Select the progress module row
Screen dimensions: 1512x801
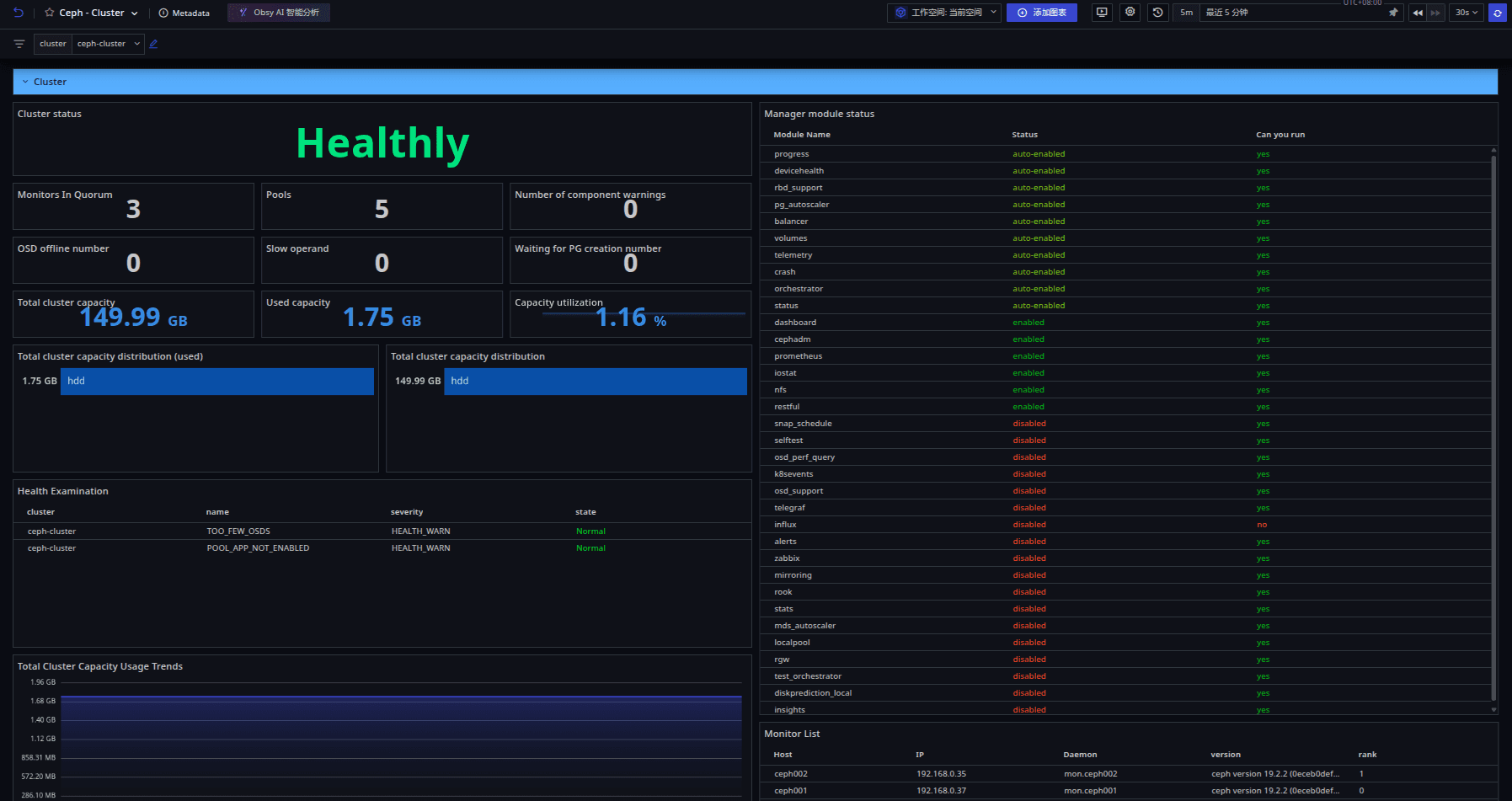[x=1125, y=154]
